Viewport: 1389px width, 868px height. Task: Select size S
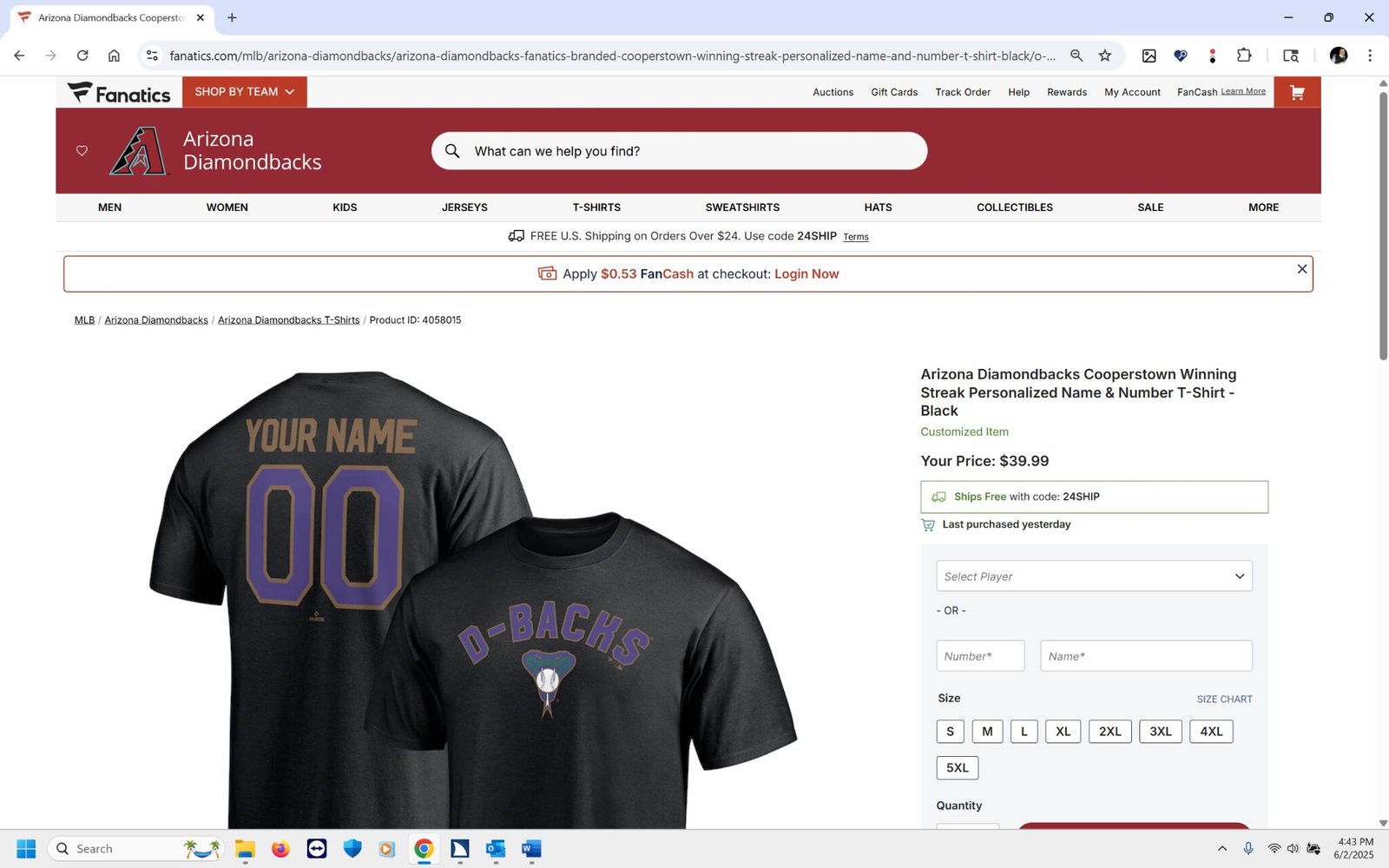click(x=950, y=732)
